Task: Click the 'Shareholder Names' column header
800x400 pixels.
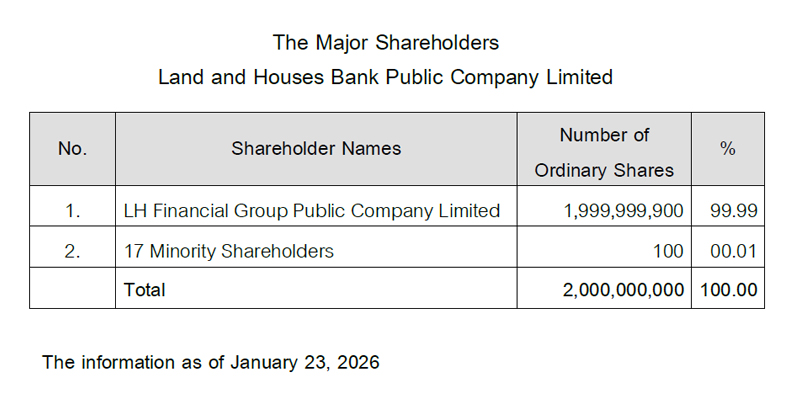Action: coord(316,149)
